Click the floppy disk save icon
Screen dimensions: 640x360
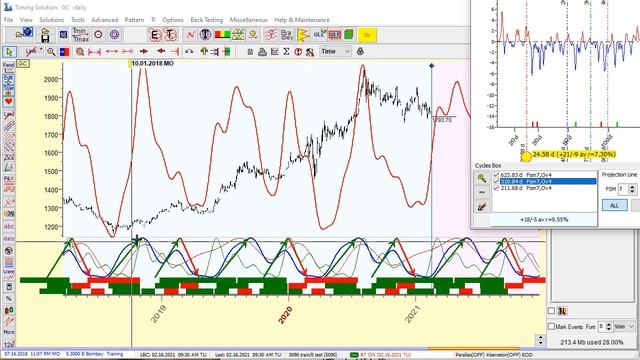[x=45, y=36]
